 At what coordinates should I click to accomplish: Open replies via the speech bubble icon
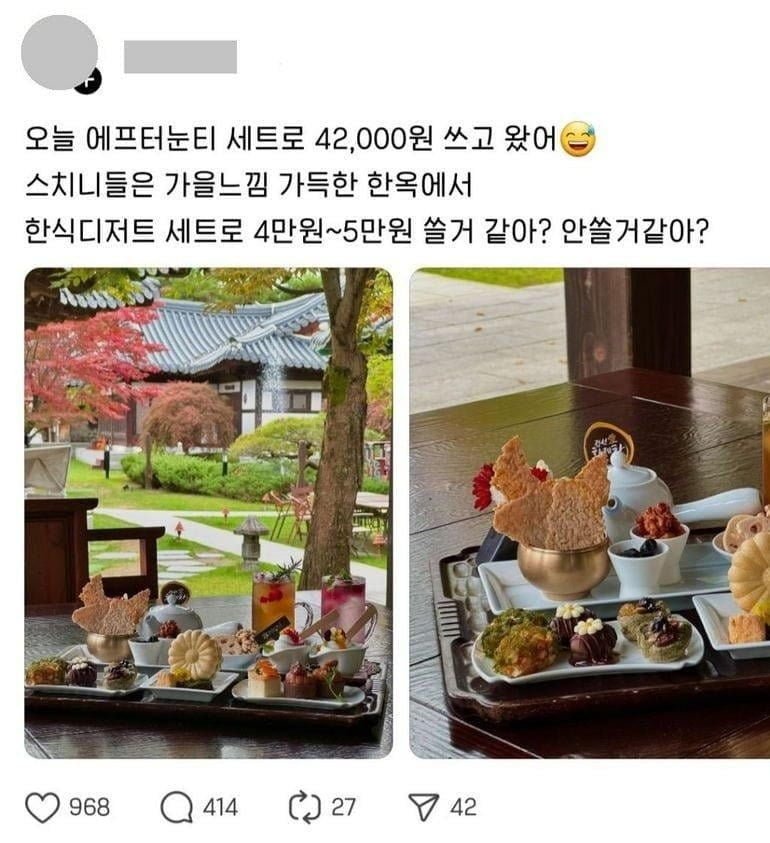click(176, 808)
